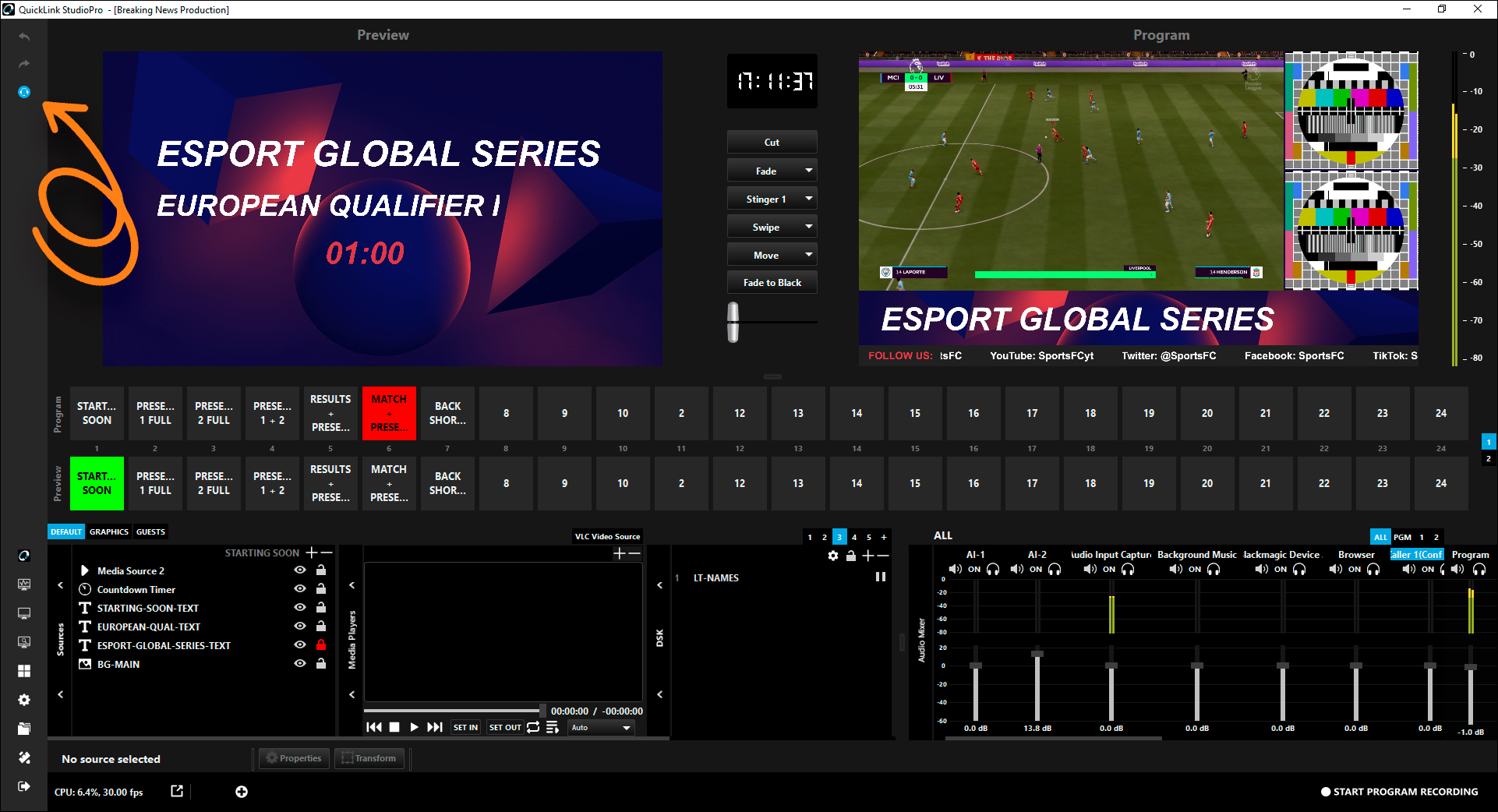Toggle loop in the media player

tap(533, 727)
